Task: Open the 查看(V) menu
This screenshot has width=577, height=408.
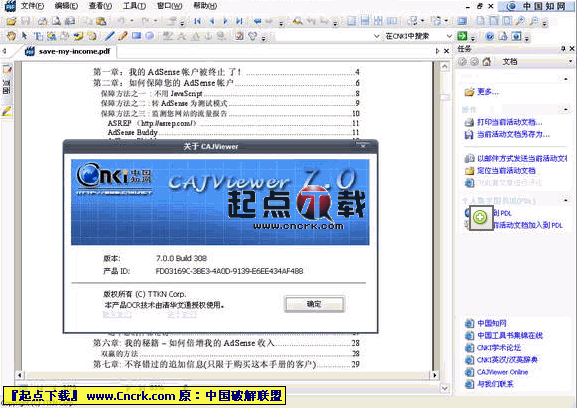Action: pyautogui.click(x=100, y=6)
